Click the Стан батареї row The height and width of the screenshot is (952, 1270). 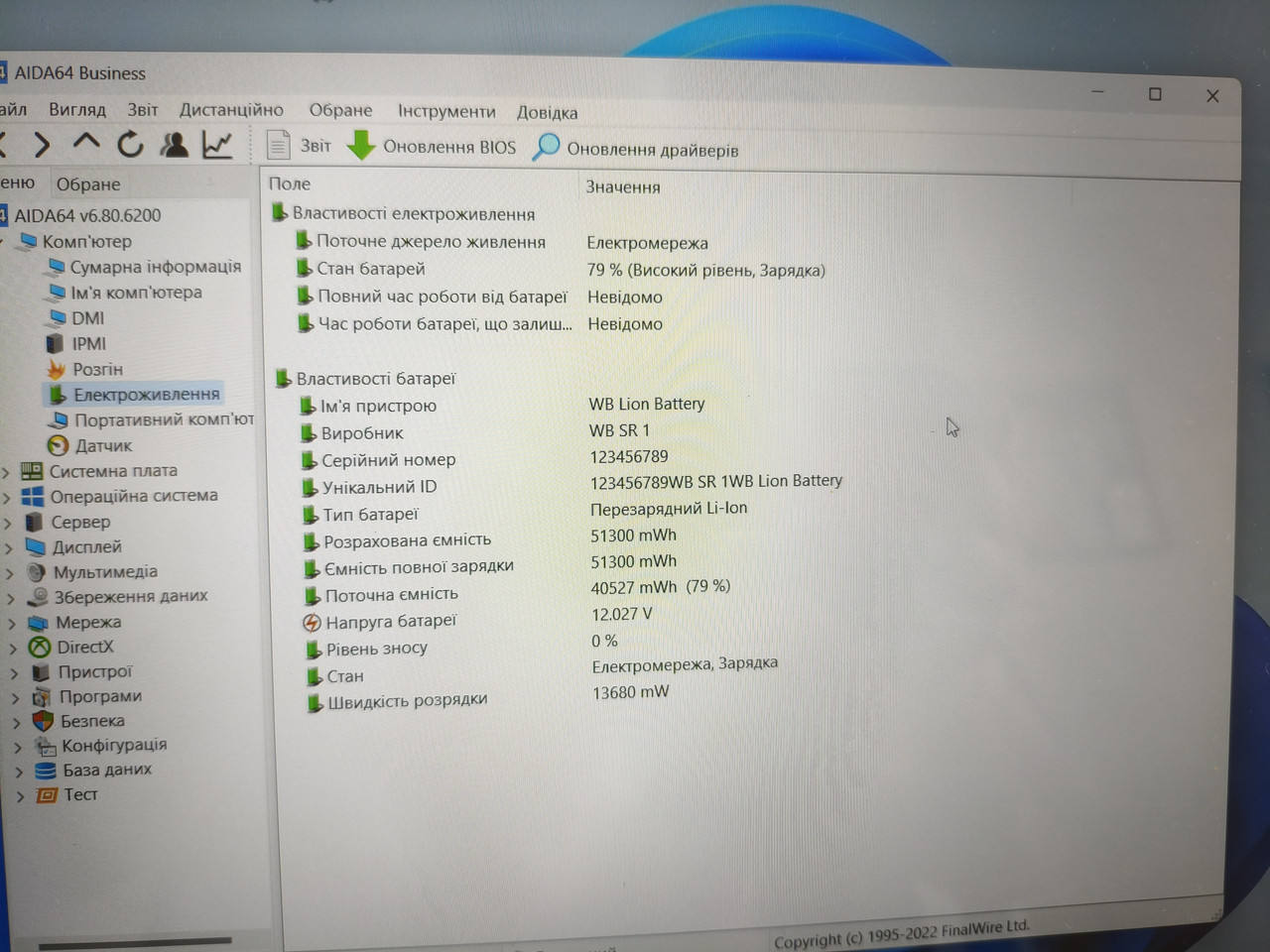tap(561, 269)
